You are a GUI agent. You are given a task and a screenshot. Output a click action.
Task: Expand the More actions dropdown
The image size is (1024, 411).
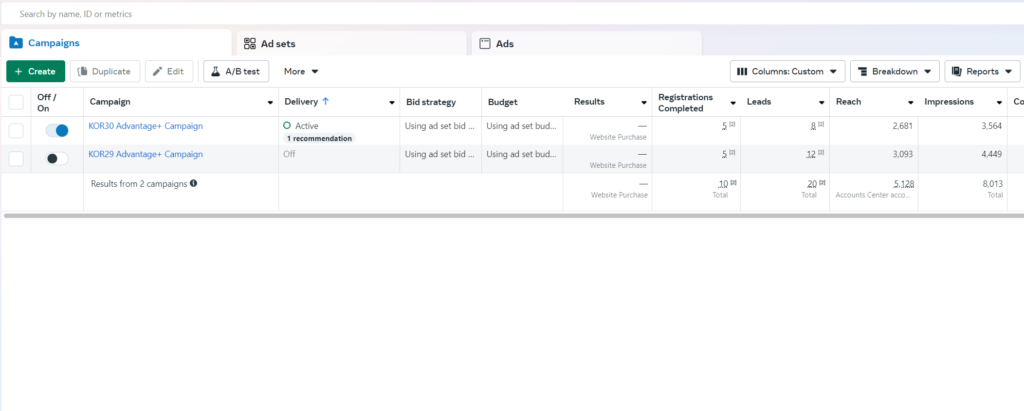301,71
